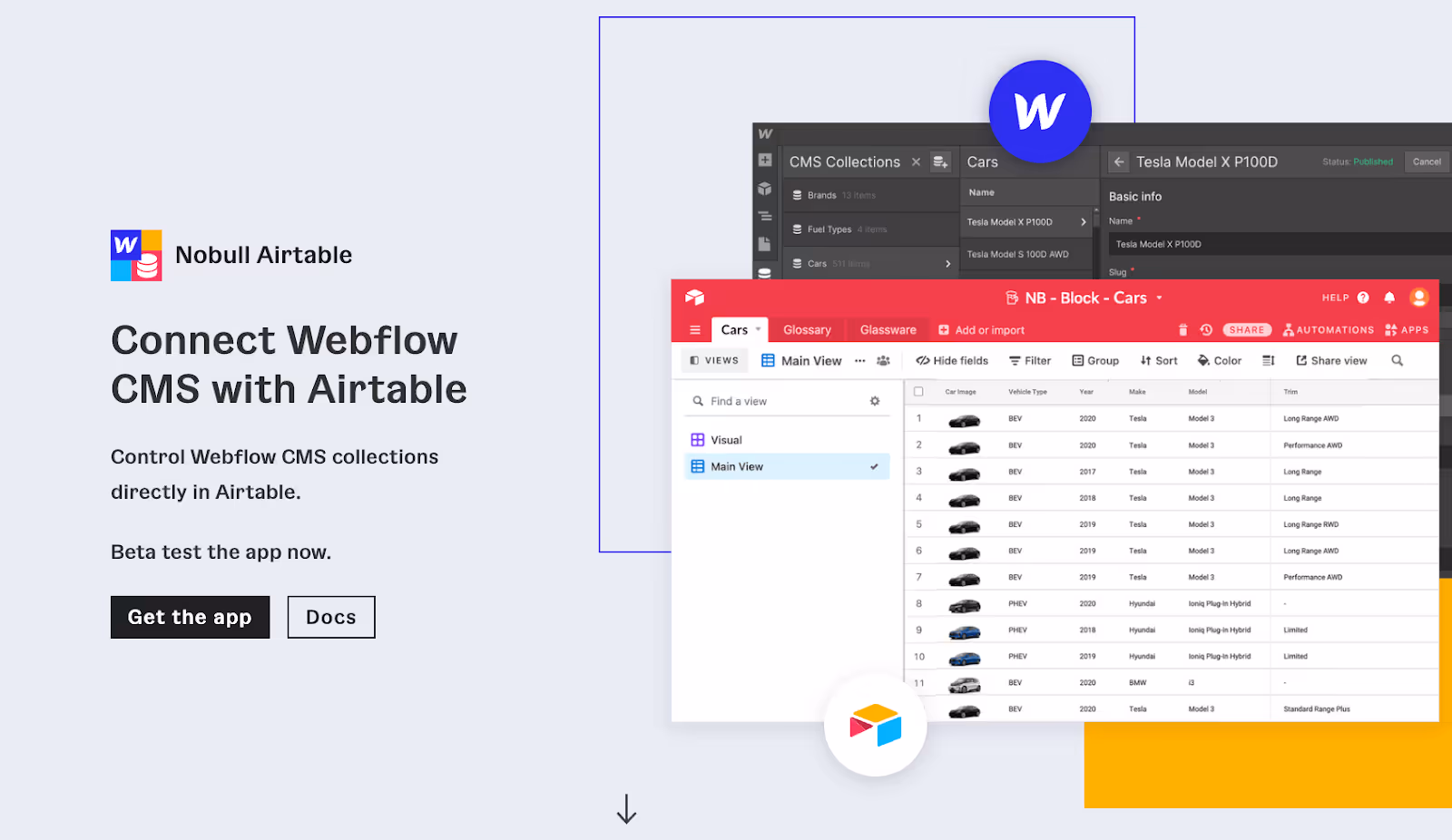Open the Cars table tab dropdown arrow

758,329
